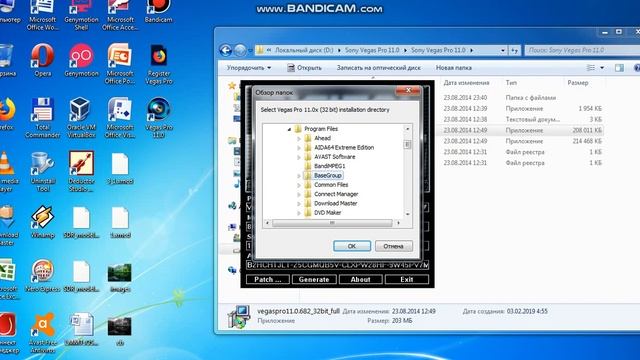
Task: Select the Microsoft Office Word desktop shortcut
Action: pyautogui.click(x=42, y=16)
